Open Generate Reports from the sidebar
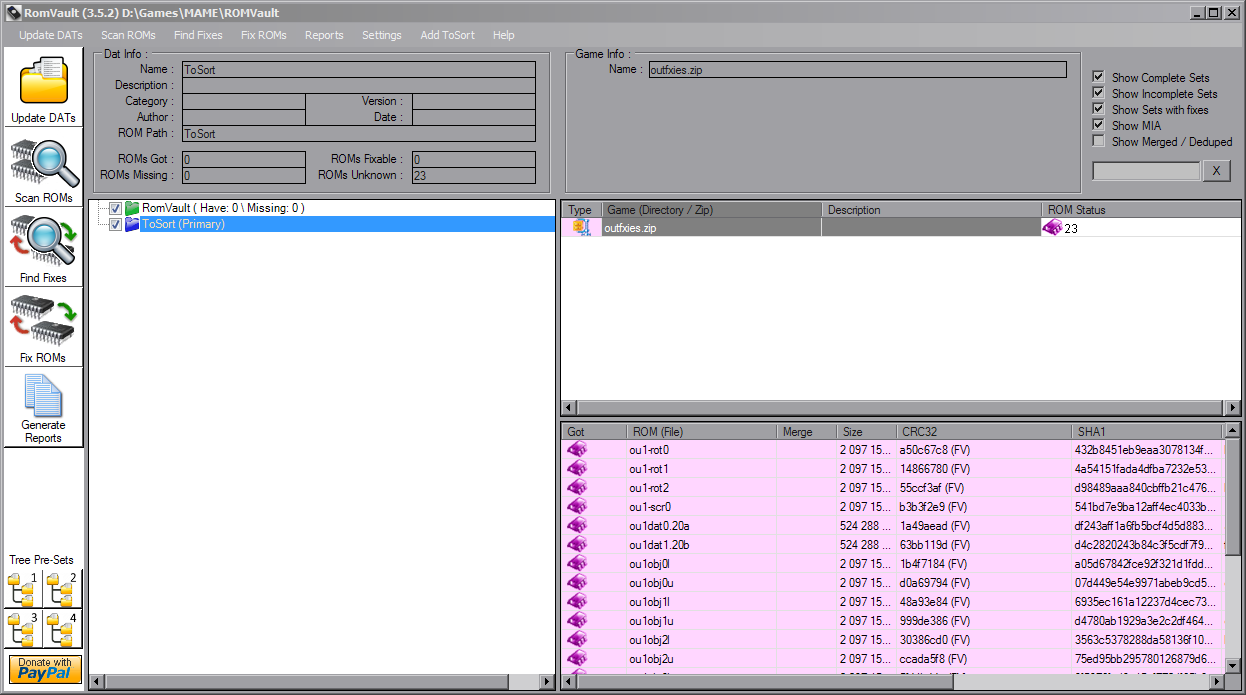 43,400
